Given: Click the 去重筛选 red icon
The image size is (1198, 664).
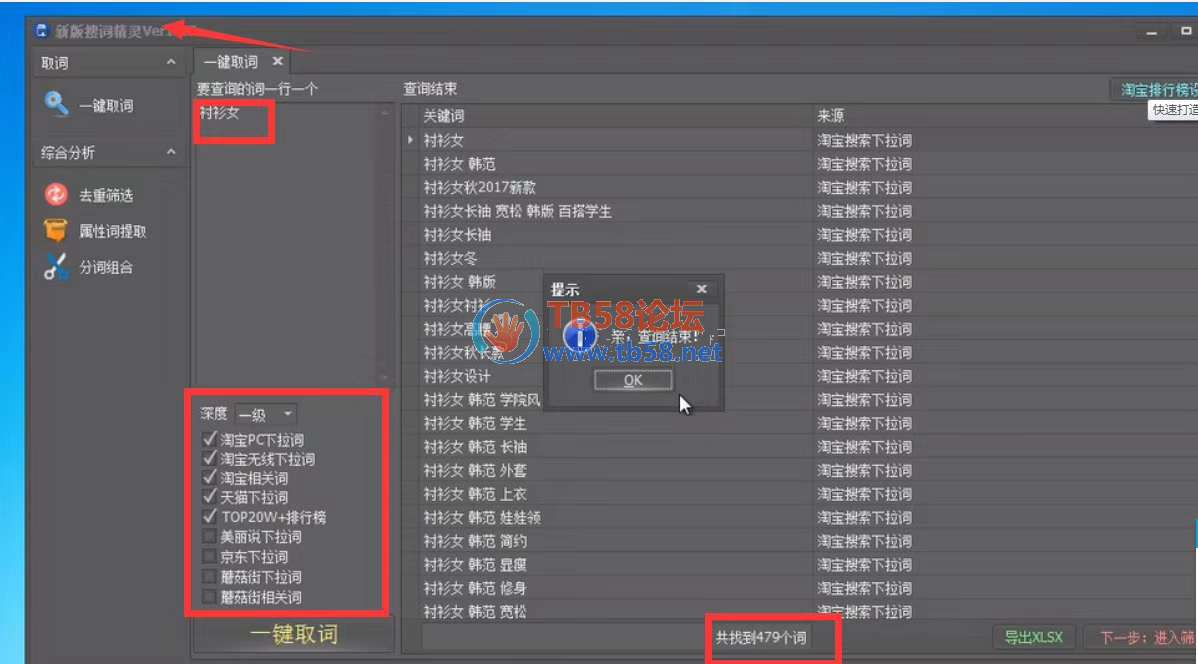Looking at the screenshot, I should [x=56, y=195].
